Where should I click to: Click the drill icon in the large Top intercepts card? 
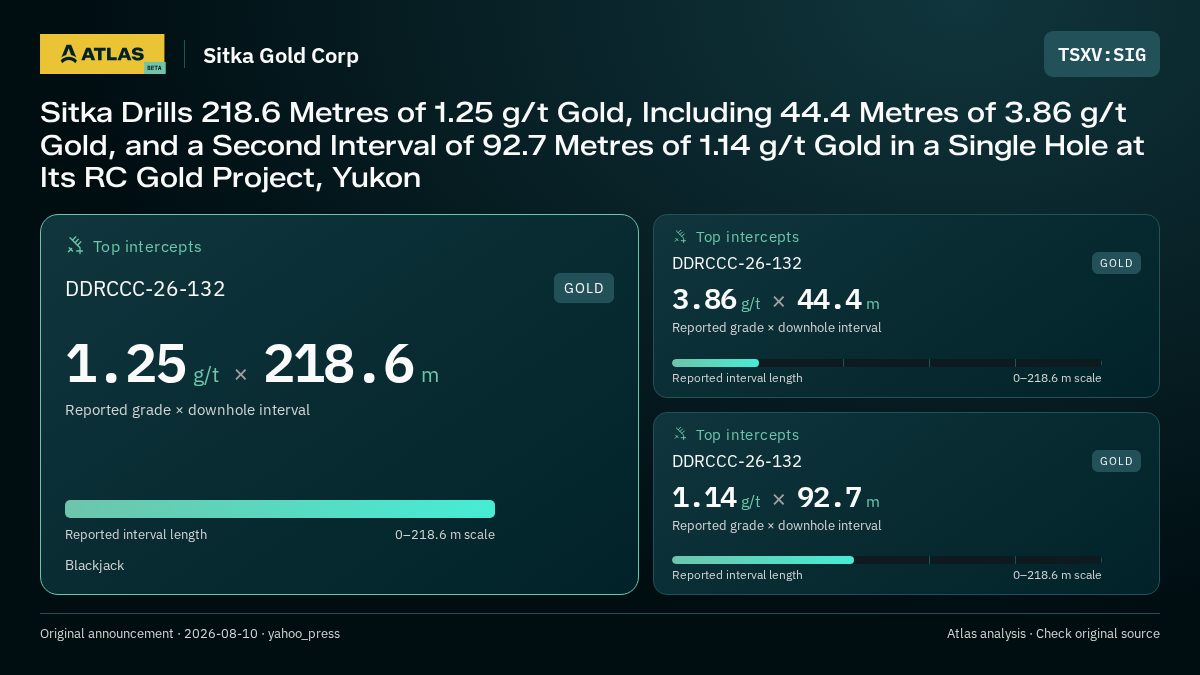point(75,245)
